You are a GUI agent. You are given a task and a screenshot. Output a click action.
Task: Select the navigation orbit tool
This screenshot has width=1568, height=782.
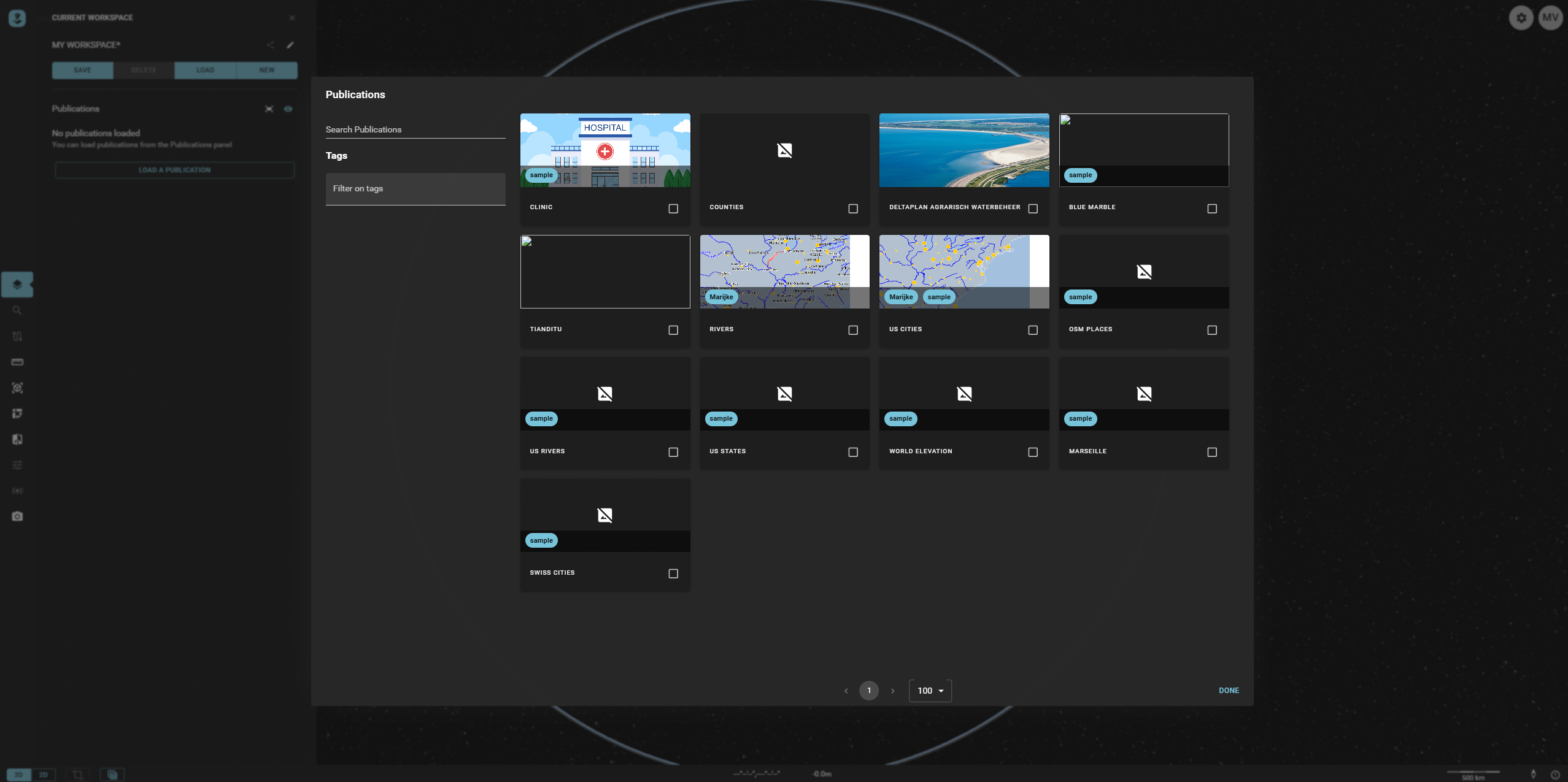(17, 388)
